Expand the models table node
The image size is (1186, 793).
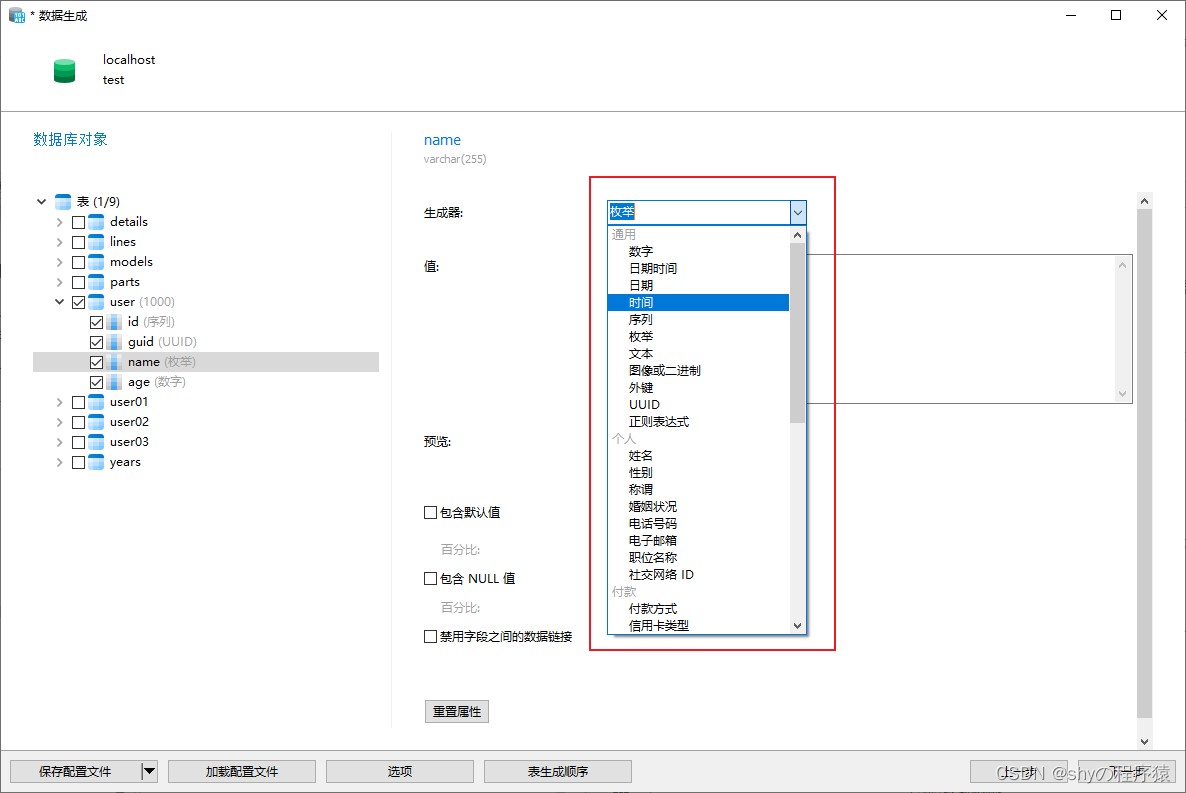click(x=60, y=263)
